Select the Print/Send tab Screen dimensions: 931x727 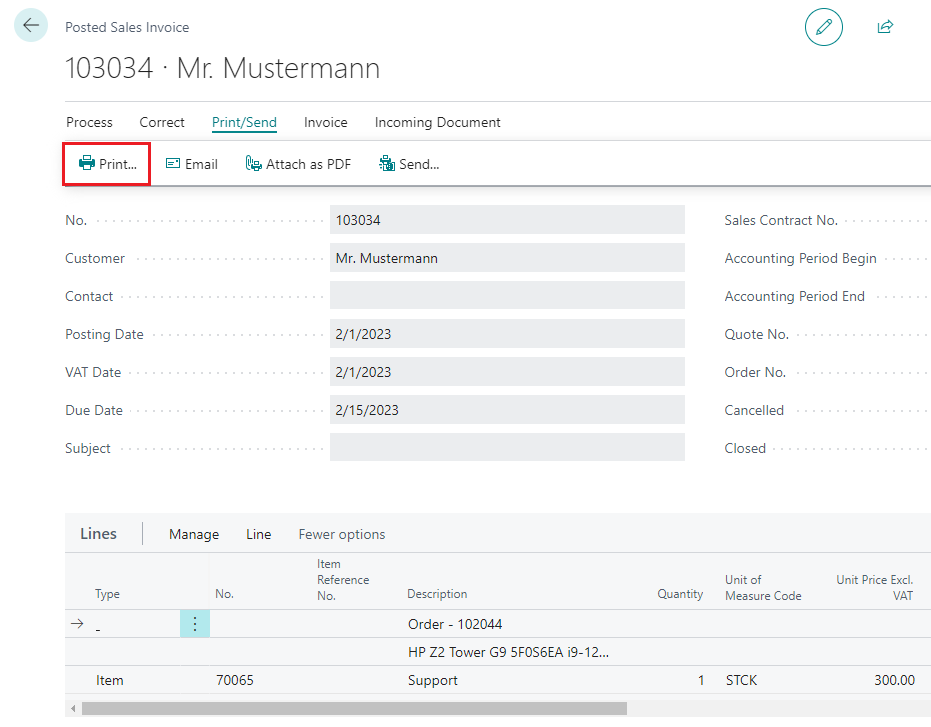pyautogui.click(x=244, y=122)
